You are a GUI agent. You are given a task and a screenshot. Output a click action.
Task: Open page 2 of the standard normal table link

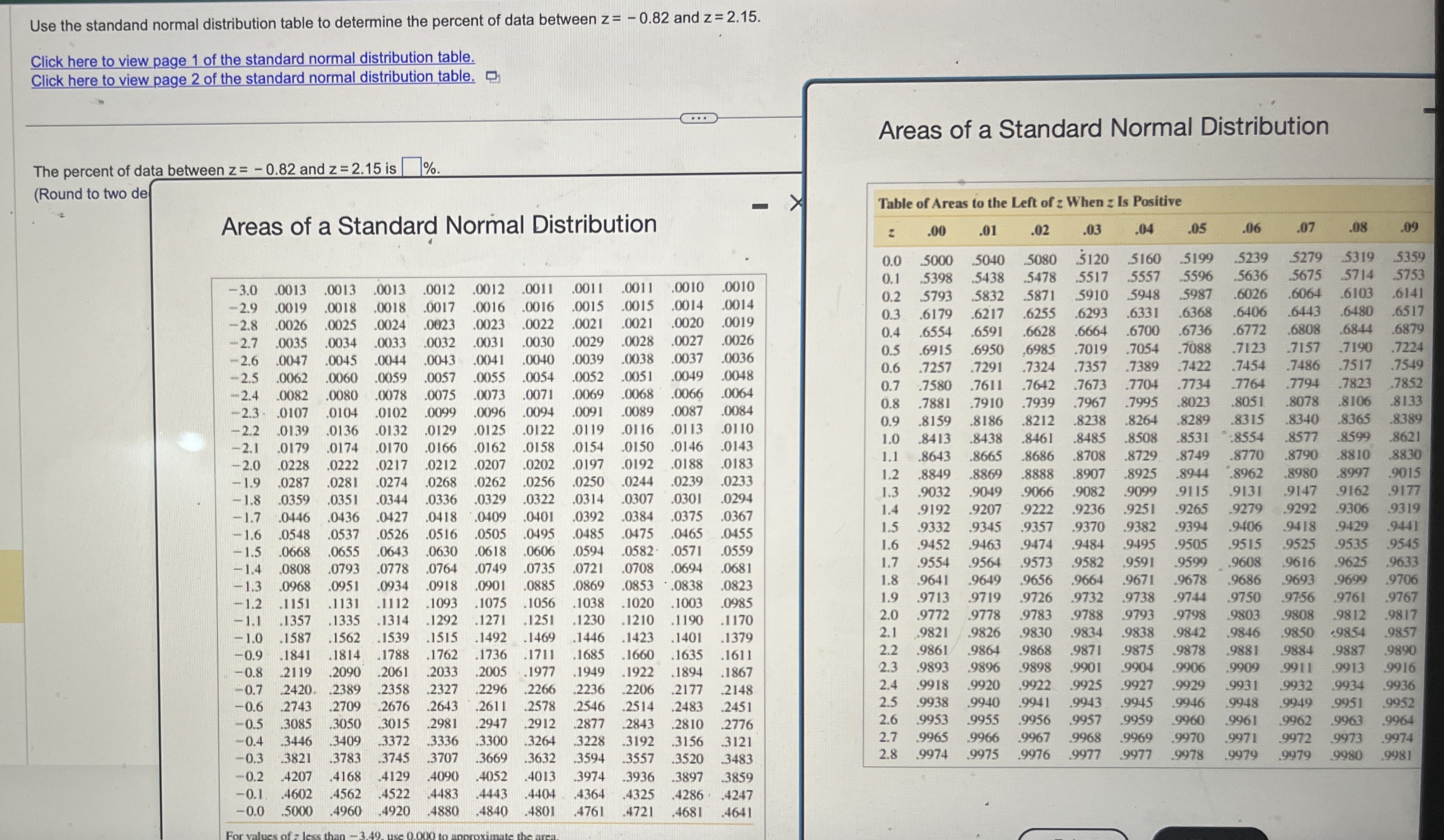pyautogui.click(x=253, y=79)
